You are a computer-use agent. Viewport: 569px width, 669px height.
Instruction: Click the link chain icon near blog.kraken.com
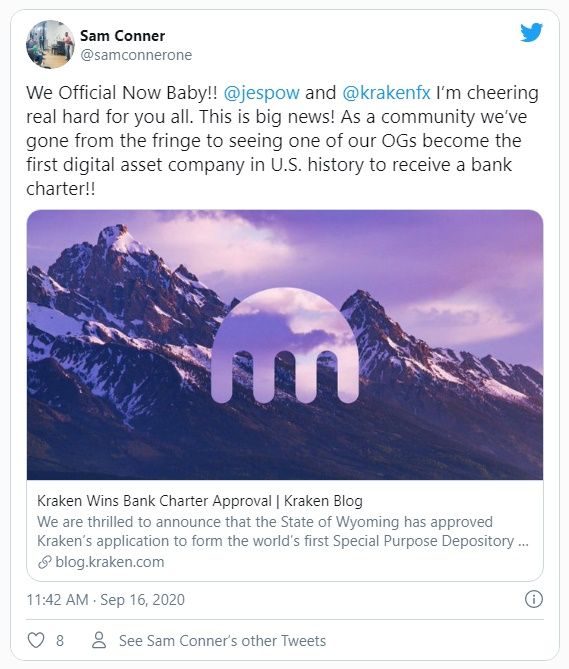pyautogui.click(x=45, y=562)
